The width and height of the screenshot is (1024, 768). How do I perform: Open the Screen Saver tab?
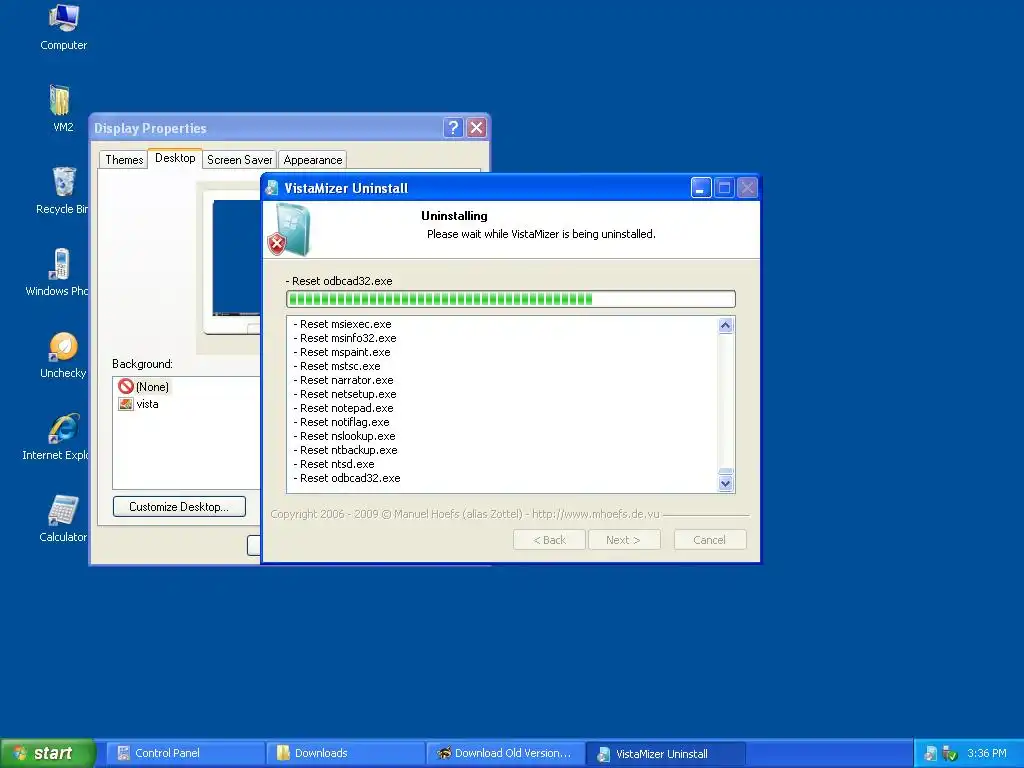click(x=239, y=160)
